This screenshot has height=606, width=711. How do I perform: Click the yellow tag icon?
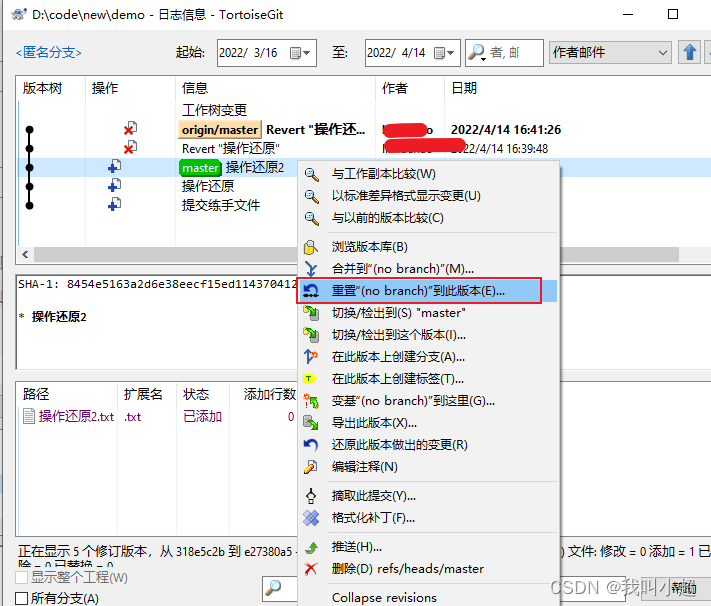pos(309,378)
